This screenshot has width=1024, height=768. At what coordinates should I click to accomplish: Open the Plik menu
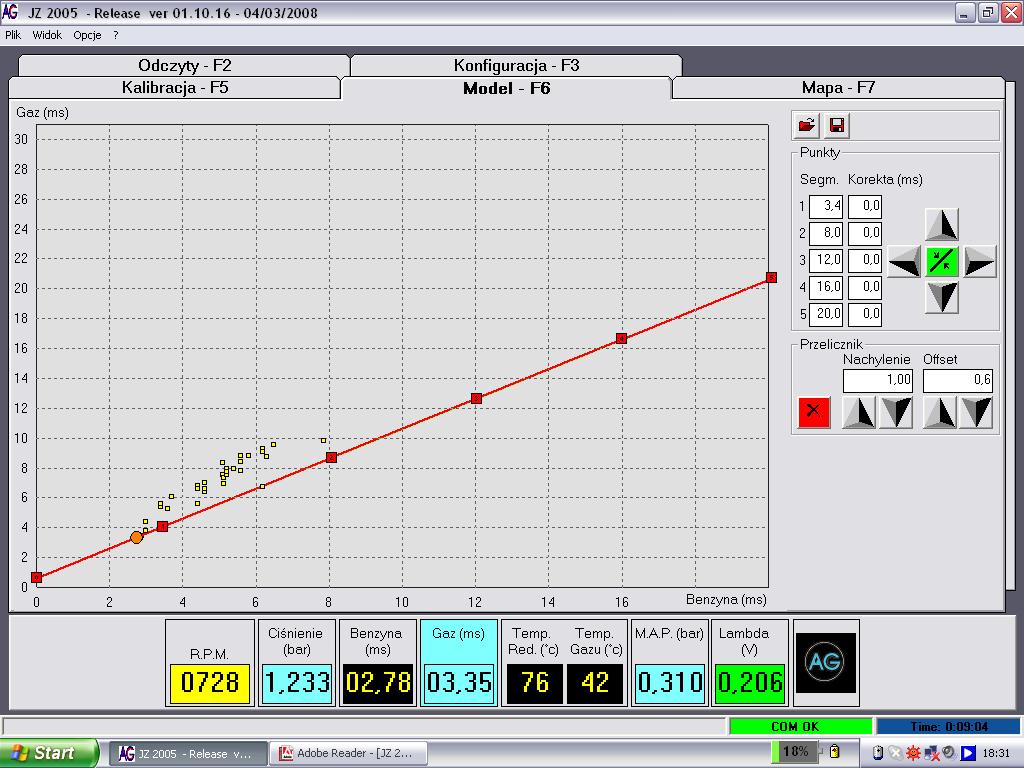pyautogui.click(x=13, y=35)
